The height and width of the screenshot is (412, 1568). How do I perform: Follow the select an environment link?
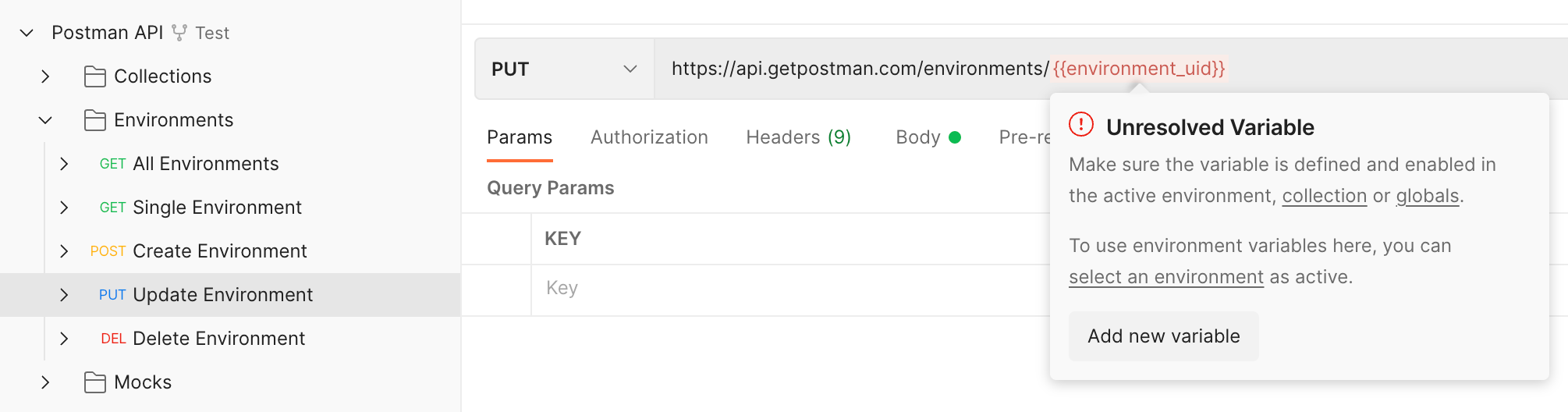(1165, 277)
